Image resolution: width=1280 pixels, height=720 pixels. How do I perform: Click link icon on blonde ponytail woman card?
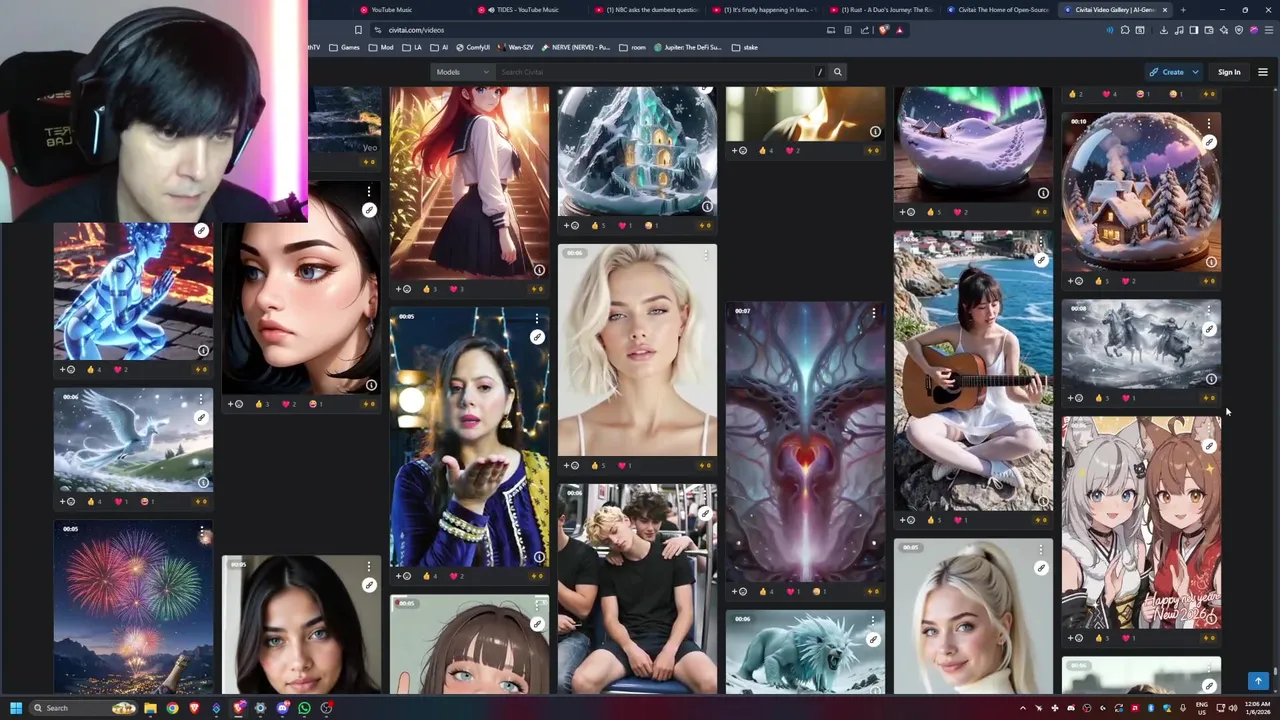point(1041,568)
